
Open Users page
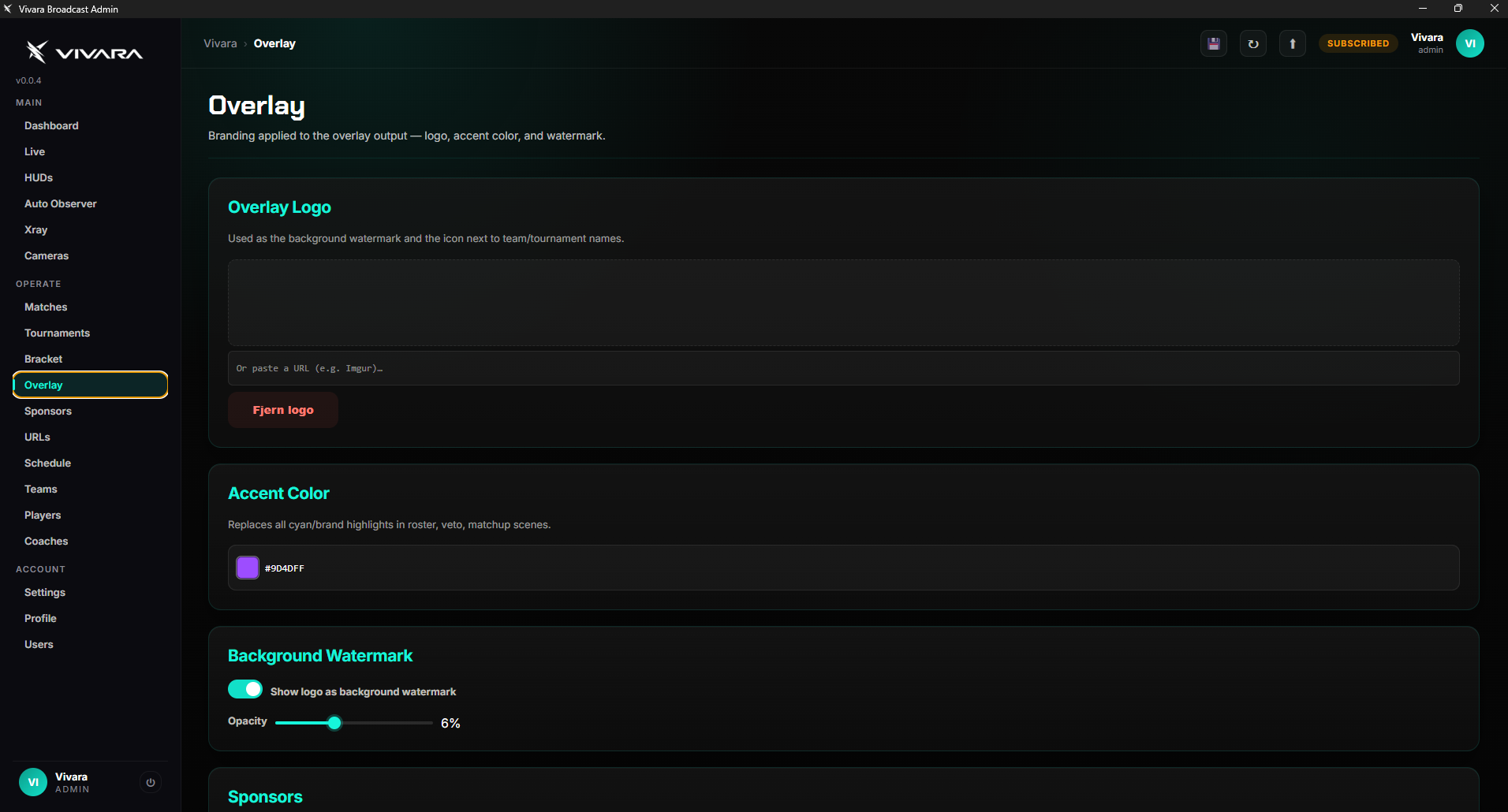pos(91,644)
